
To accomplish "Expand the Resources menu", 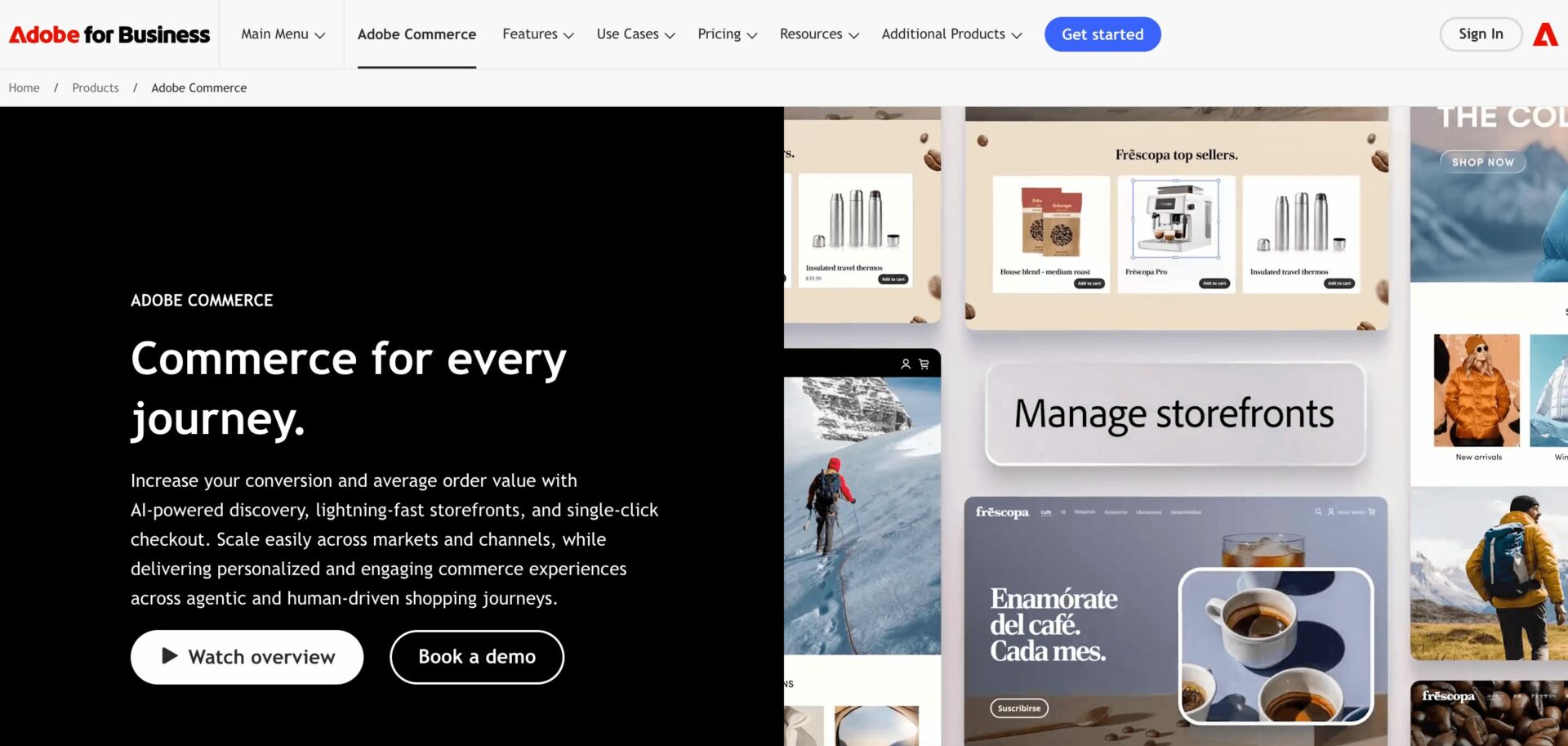I will [x=819, y=34].
